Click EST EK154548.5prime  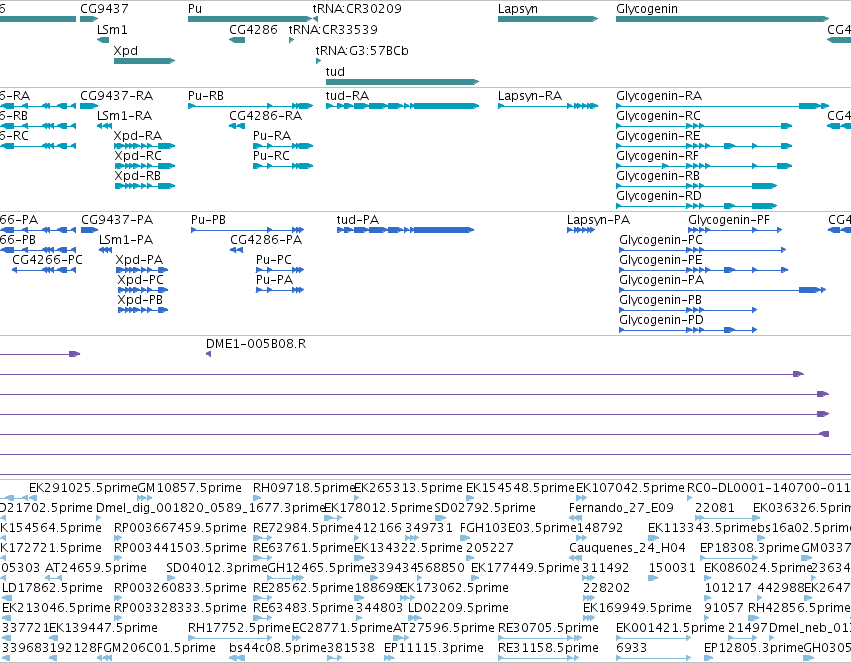(520, 488)
